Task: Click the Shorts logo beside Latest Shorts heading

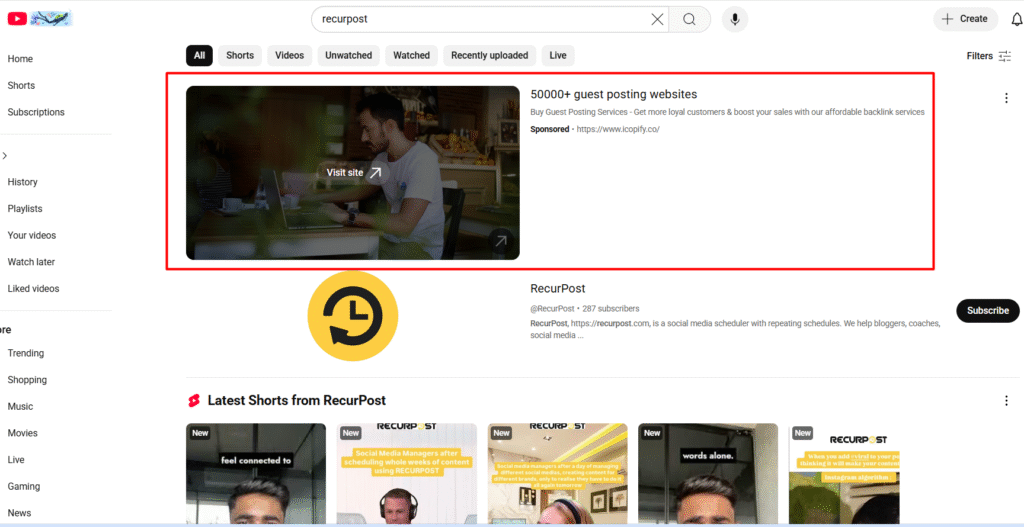Action: pyautogui.click(x=194, y=401)
